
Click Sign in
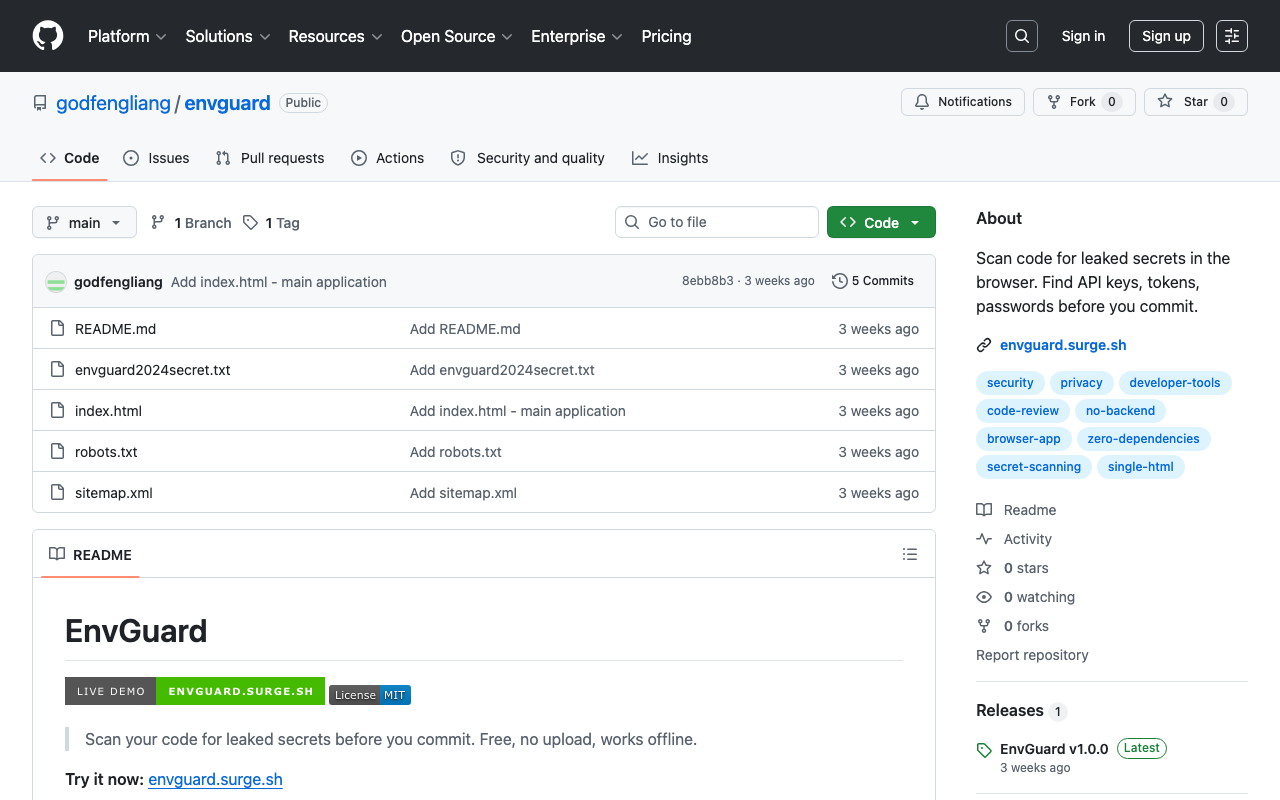pyautogui.click(x=1083, y=36)
